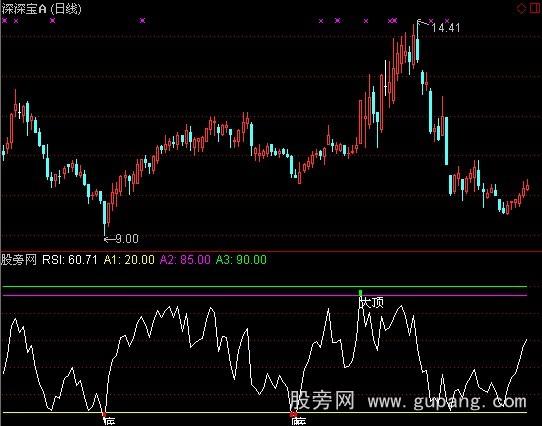Click the diamond icon in the chart's top-right corner

pyautogui.click(x=521, y=8)
